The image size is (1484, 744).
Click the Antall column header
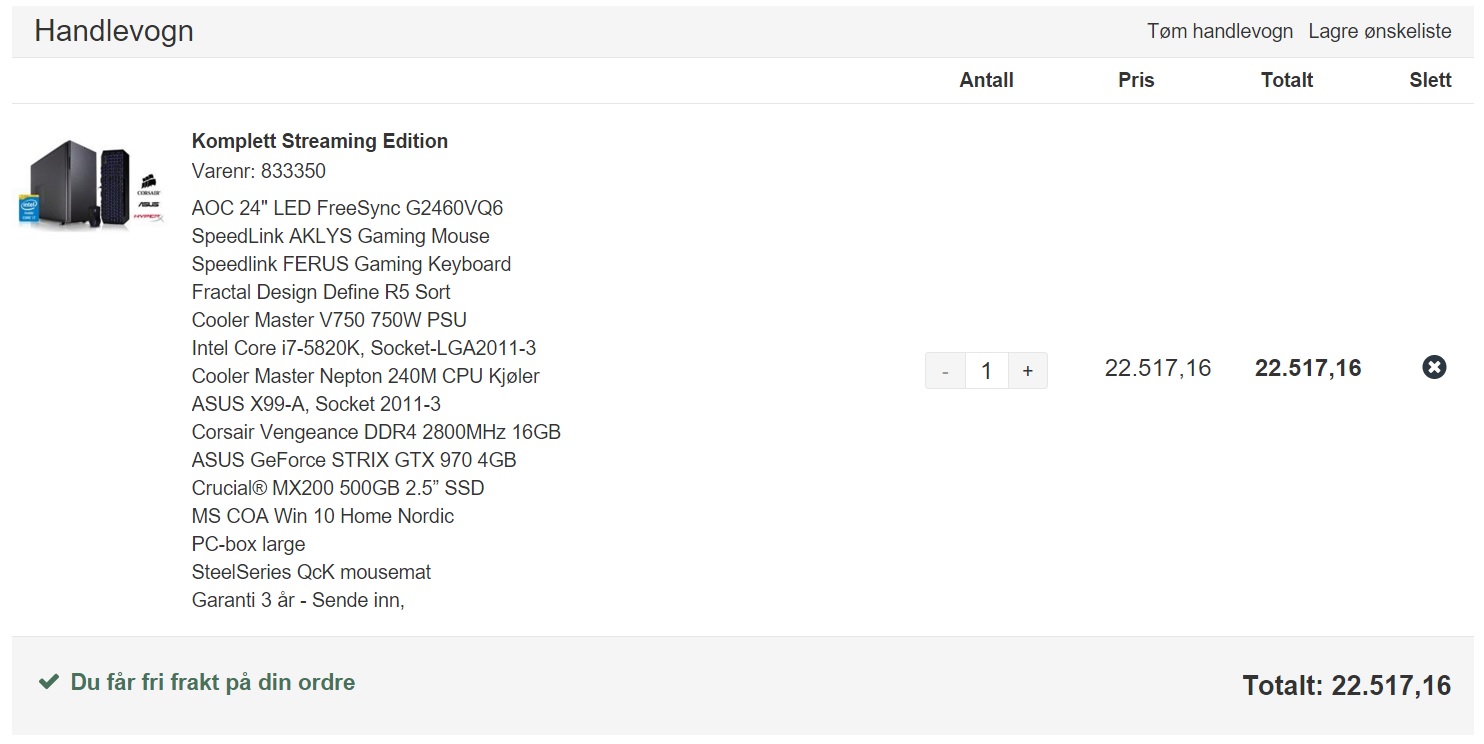point(987,80)
